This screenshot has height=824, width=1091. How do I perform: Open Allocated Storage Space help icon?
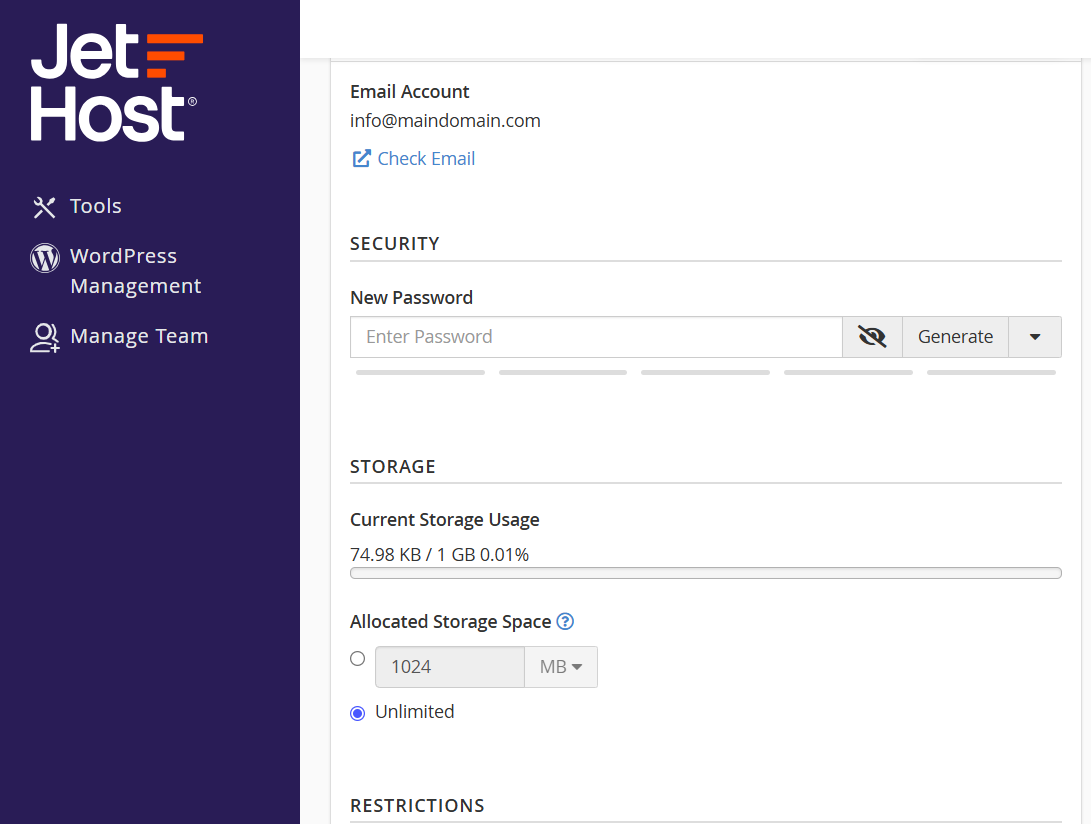[x=565, y=621]
